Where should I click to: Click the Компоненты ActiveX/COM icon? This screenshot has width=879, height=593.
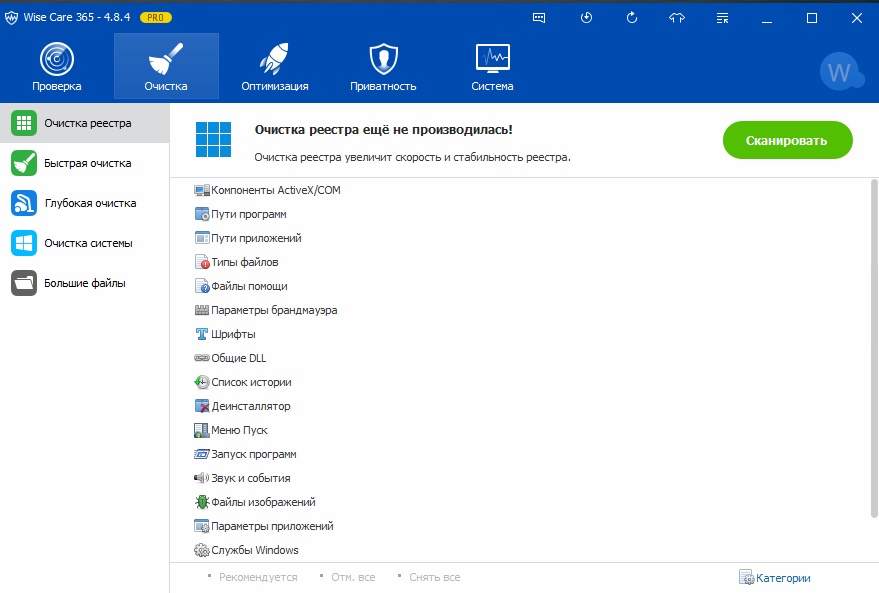tap(202, 191)
